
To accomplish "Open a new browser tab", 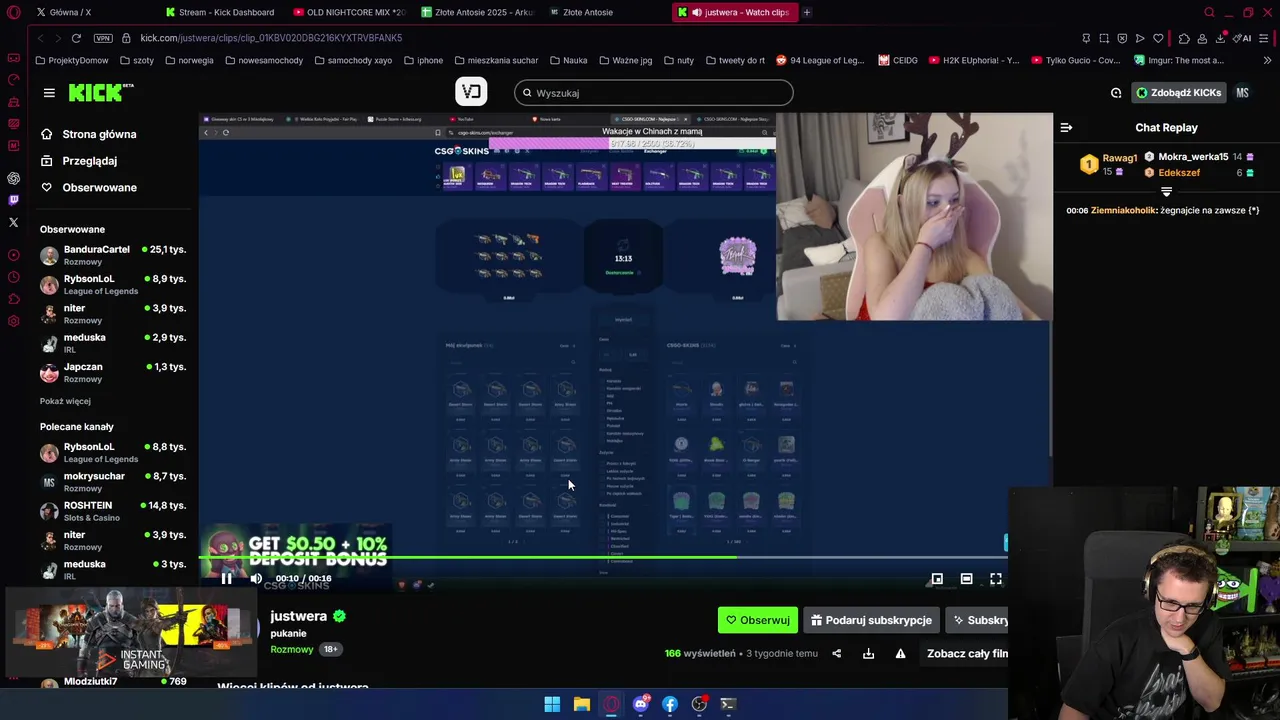I will tap(806, 12).
